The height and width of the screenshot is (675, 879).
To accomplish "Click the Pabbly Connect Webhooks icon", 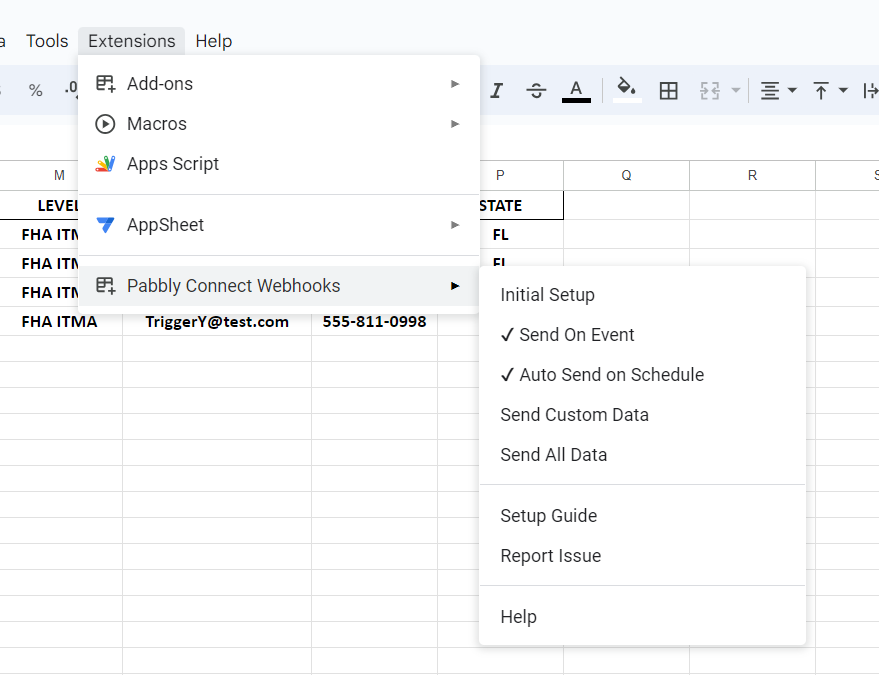I will coord(105,286).
